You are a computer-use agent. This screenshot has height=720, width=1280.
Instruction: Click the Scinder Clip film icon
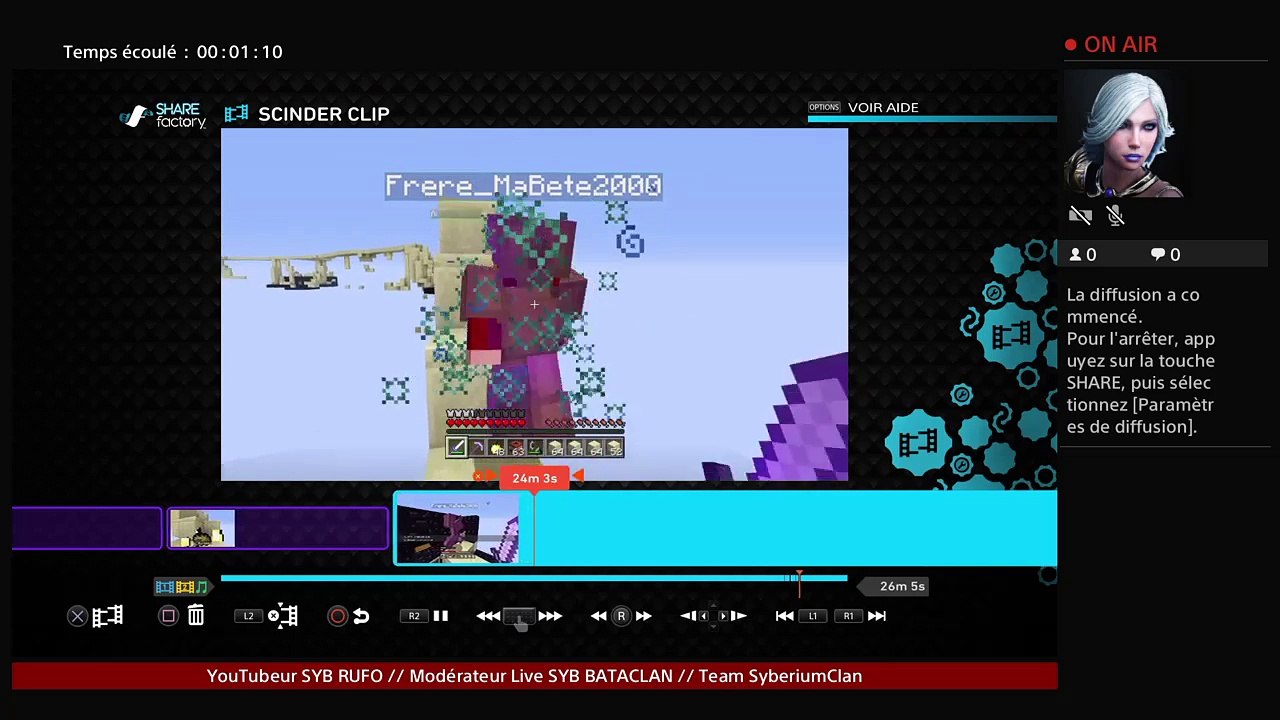[236, 114]
